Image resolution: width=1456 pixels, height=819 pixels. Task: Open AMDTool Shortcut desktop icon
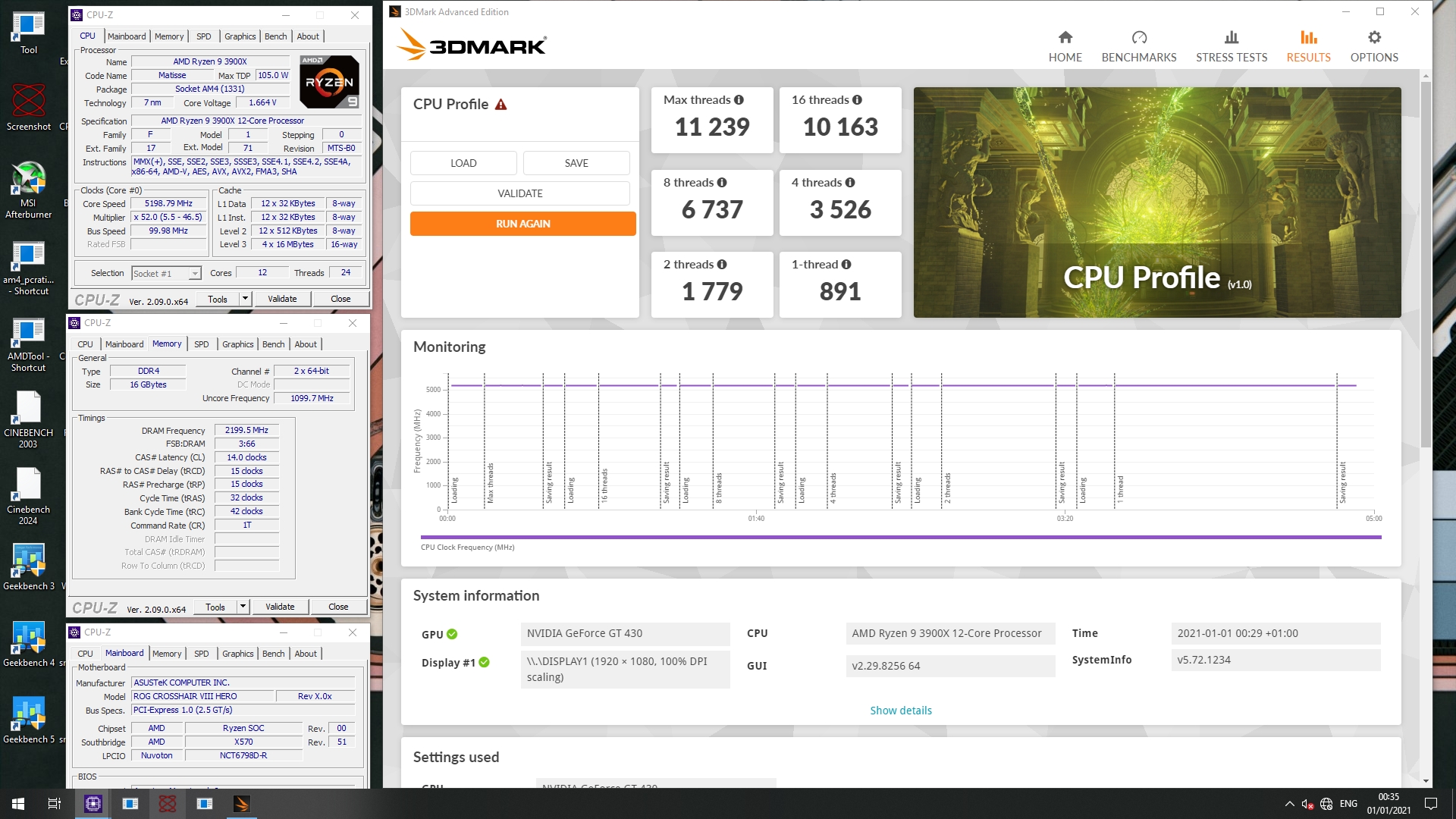pyautogui.click(x=28, y=344)
